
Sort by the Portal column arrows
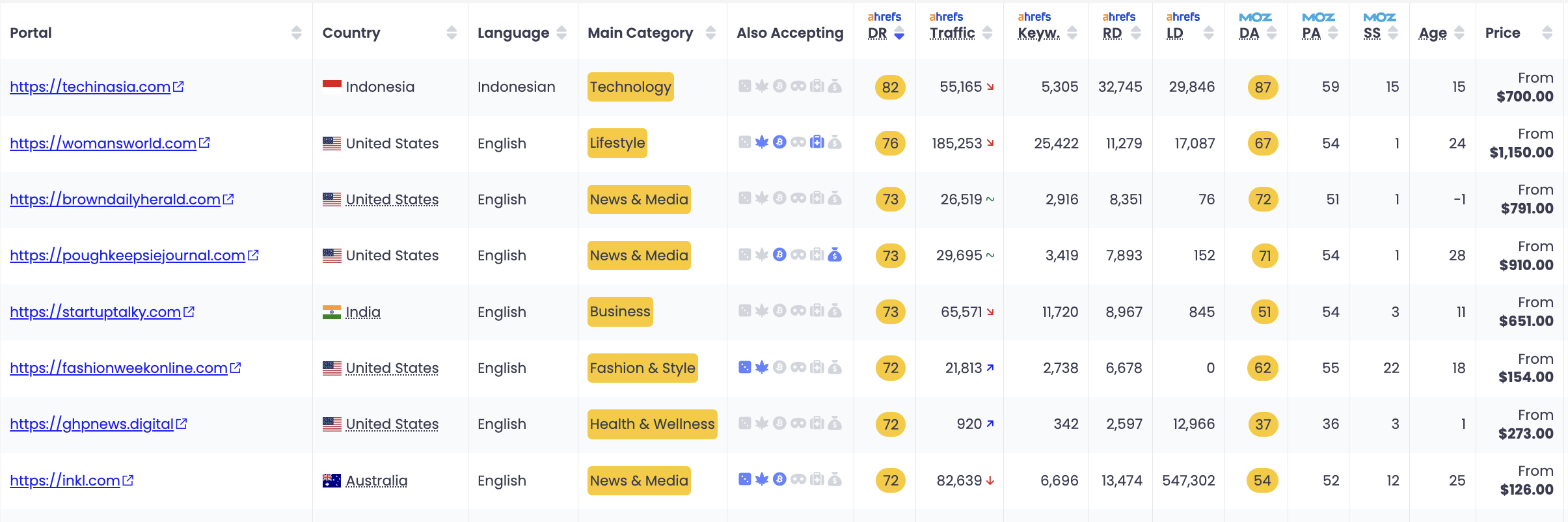point(297,33)
